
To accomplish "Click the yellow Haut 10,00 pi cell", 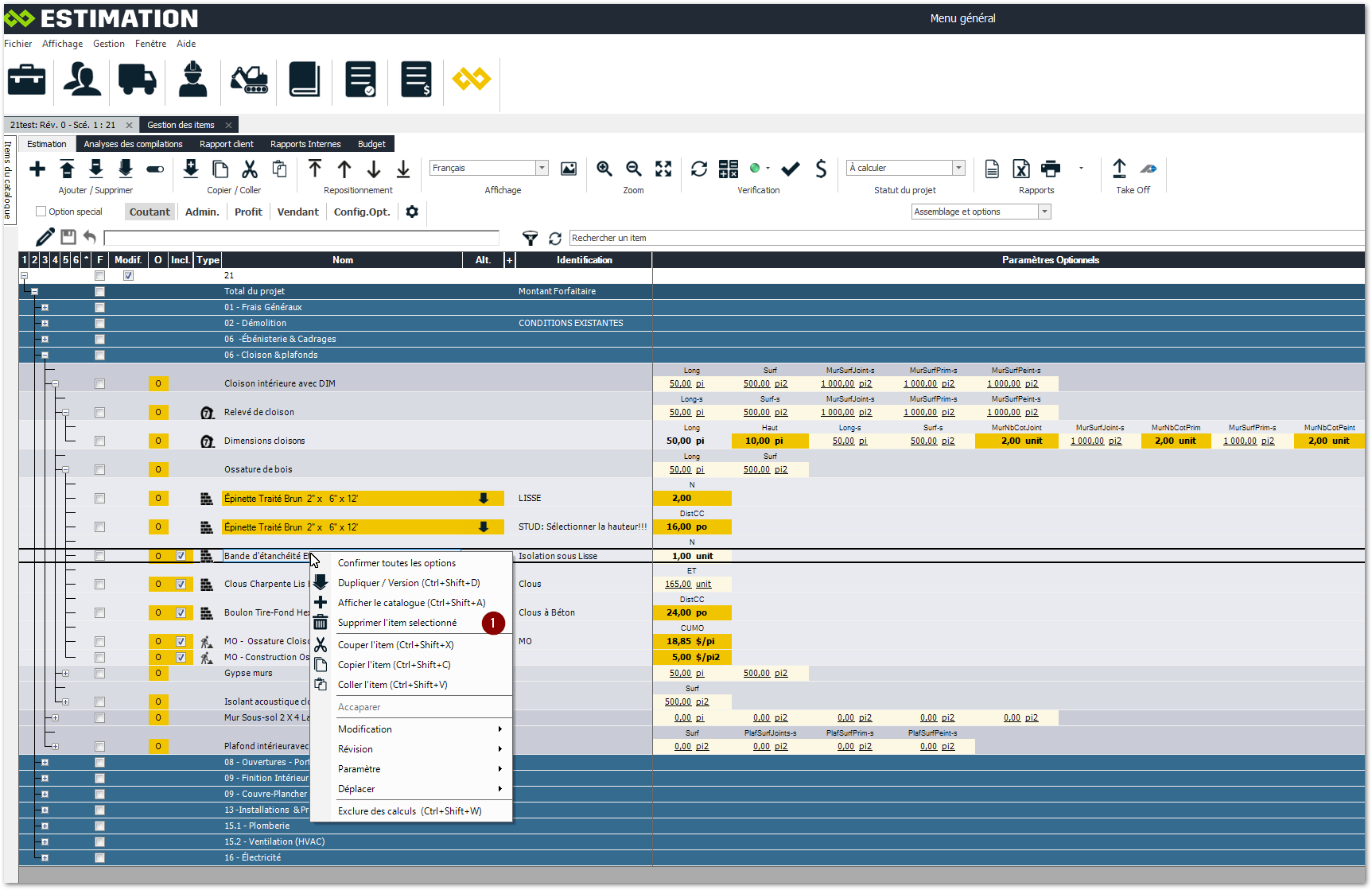I will point(769,441).
